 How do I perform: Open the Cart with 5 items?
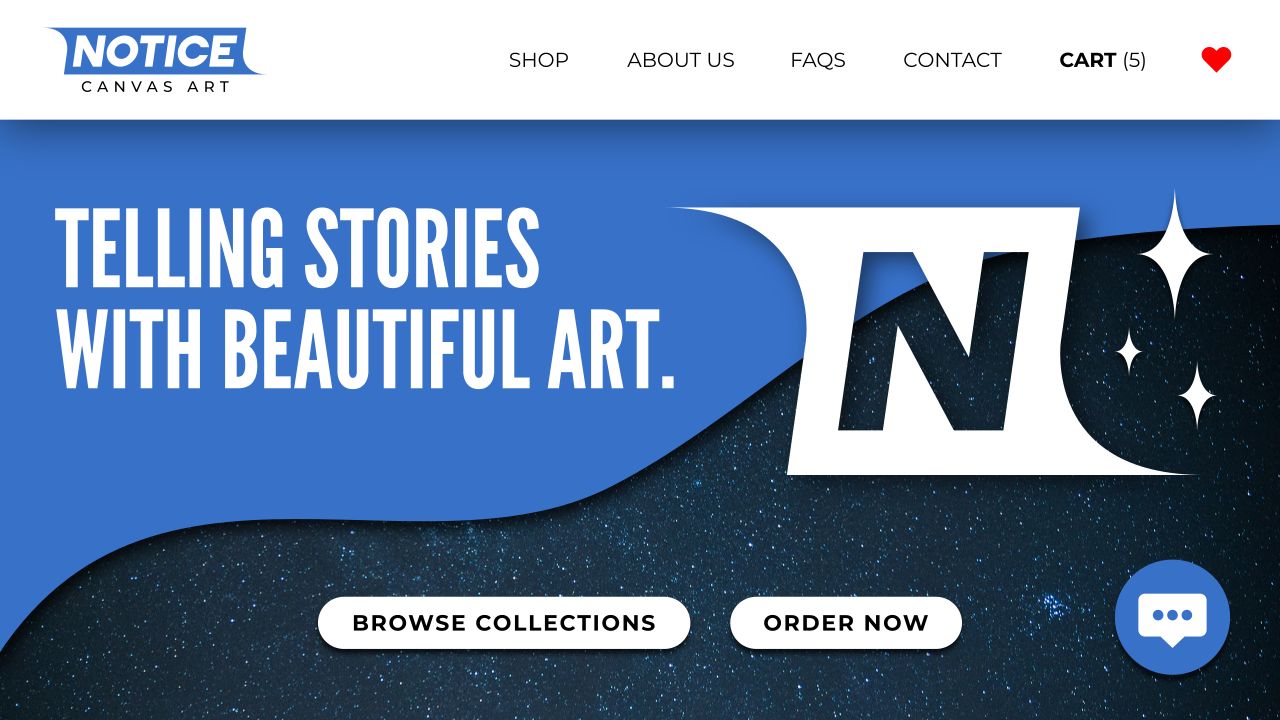click(x=1103, y=60)
